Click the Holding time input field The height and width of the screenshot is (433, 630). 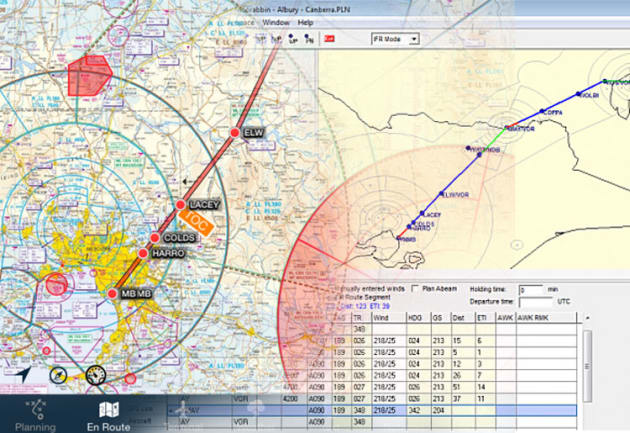(x=531, y=290)
